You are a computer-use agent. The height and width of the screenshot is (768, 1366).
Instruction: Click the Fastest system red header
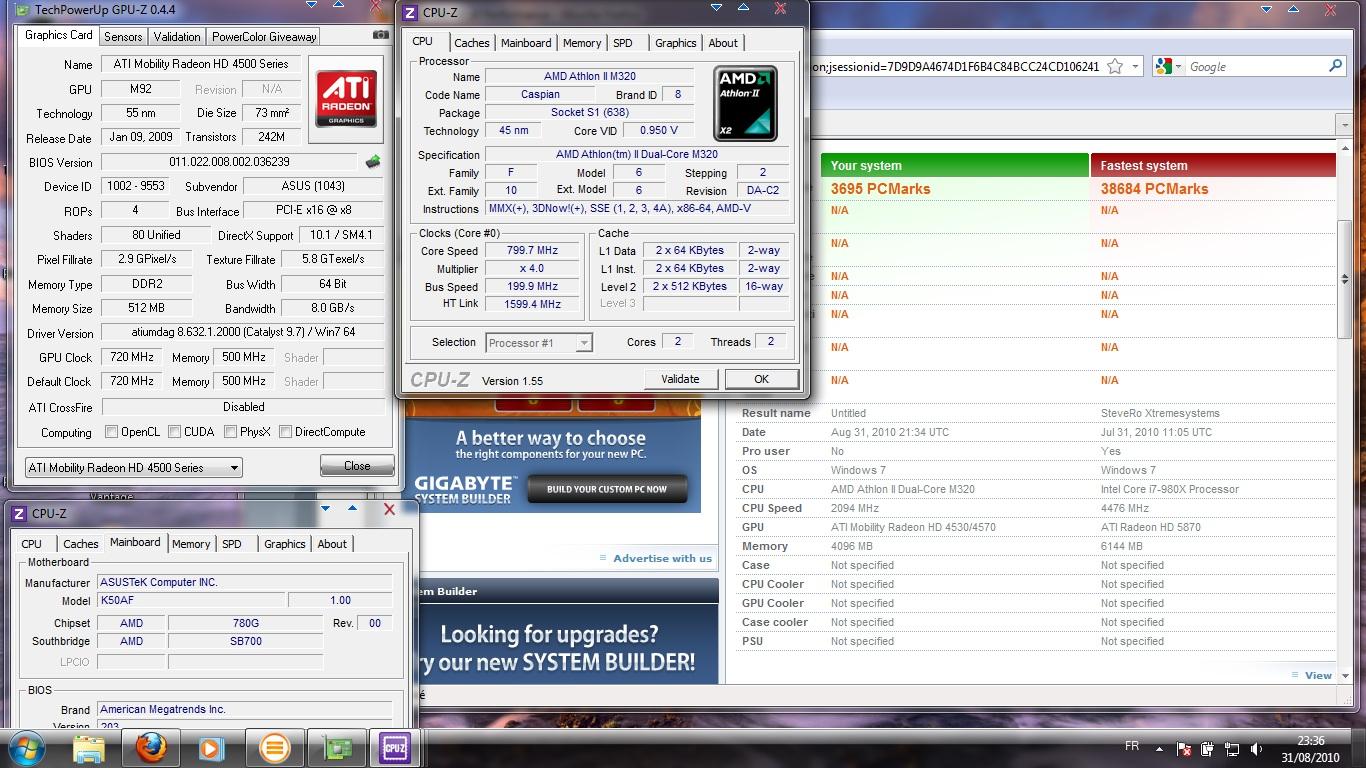coord(1213,165)
